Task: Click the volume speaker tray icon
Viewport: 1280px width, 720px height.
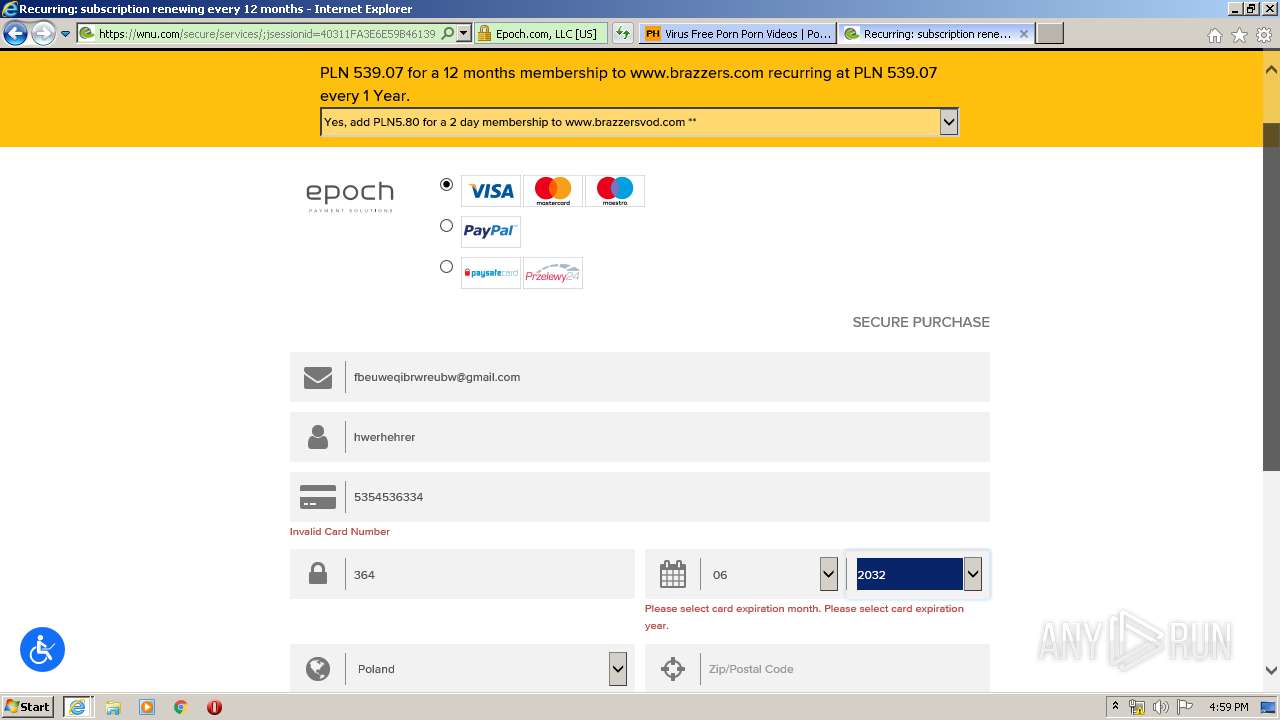Action: 1161,707
